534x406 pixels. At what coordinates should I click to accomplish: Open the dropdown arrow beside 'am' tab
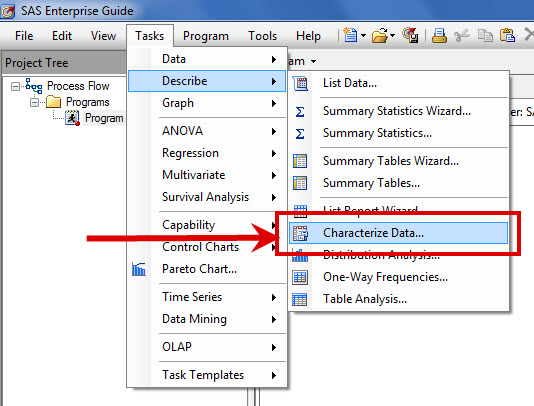point(313,62)
